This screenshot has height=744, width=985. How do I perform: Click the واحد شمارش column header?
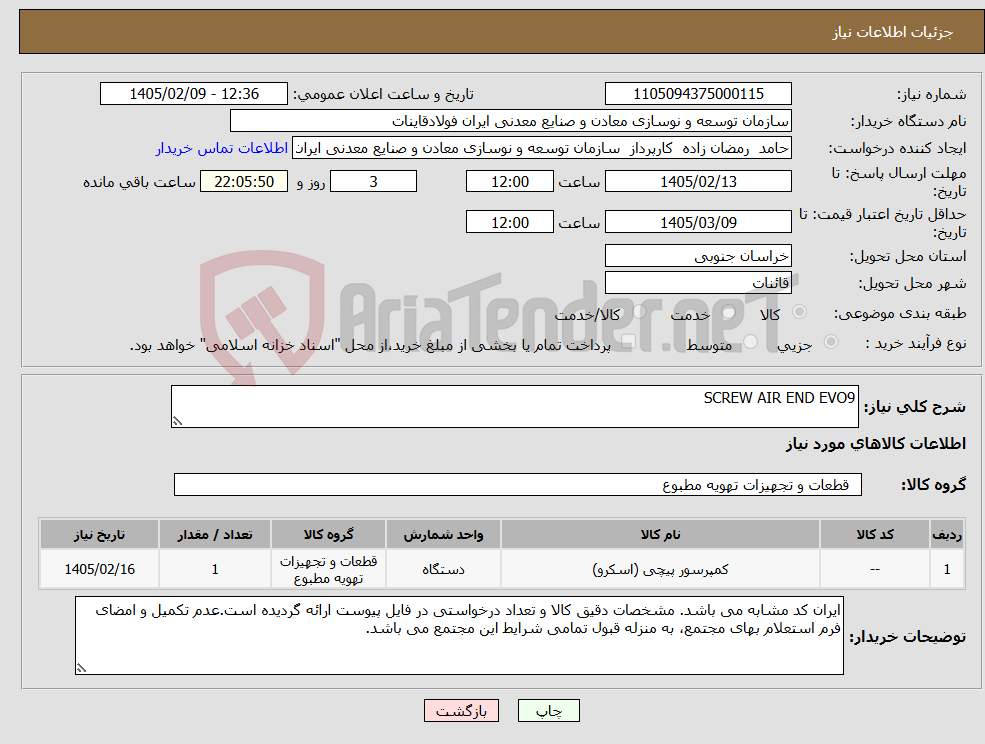tap(443, 534)
